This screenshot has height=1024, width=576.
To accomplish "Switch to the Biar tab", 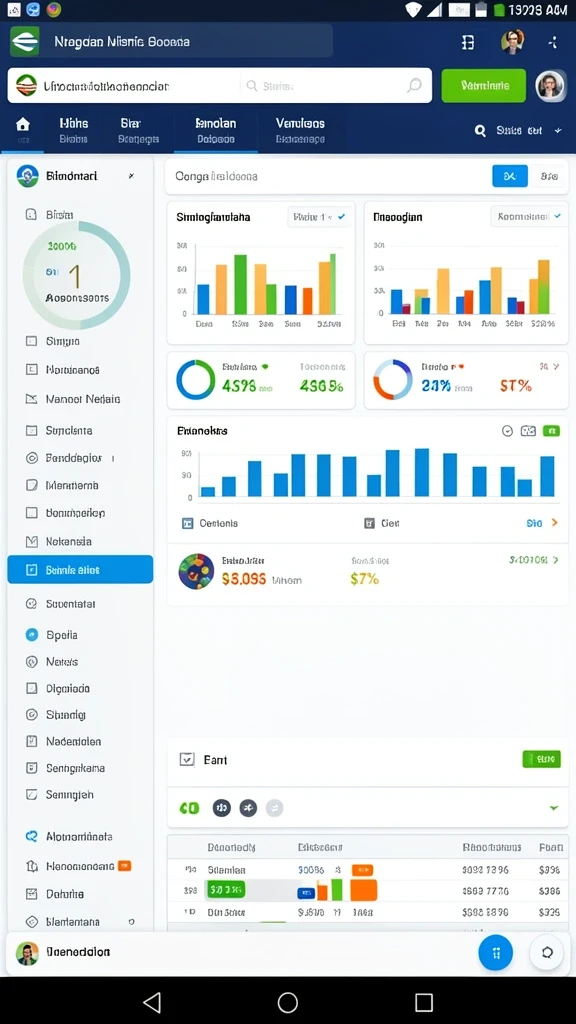I will 138,130.
